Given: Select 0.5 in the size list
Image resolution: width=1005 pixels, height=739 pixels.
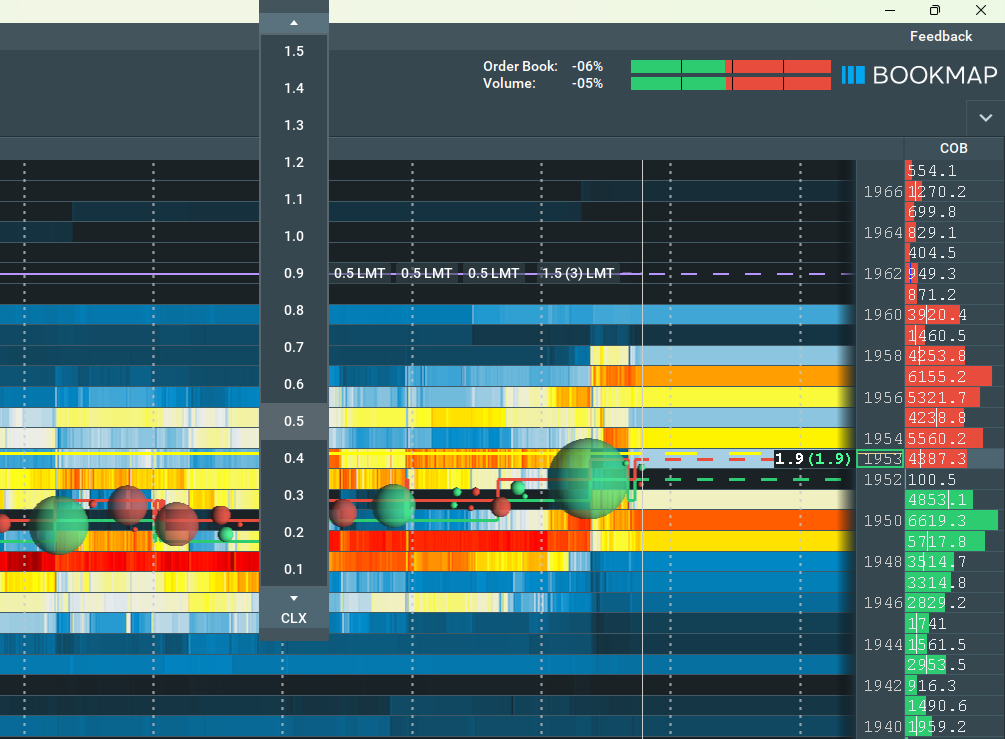Looking at the screenshot, I should point(293,421).
